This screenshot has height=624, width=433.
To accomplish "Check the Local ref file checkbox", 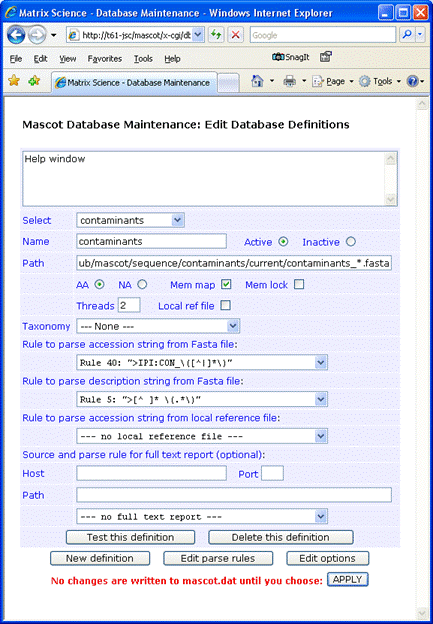I will point(226,306).
